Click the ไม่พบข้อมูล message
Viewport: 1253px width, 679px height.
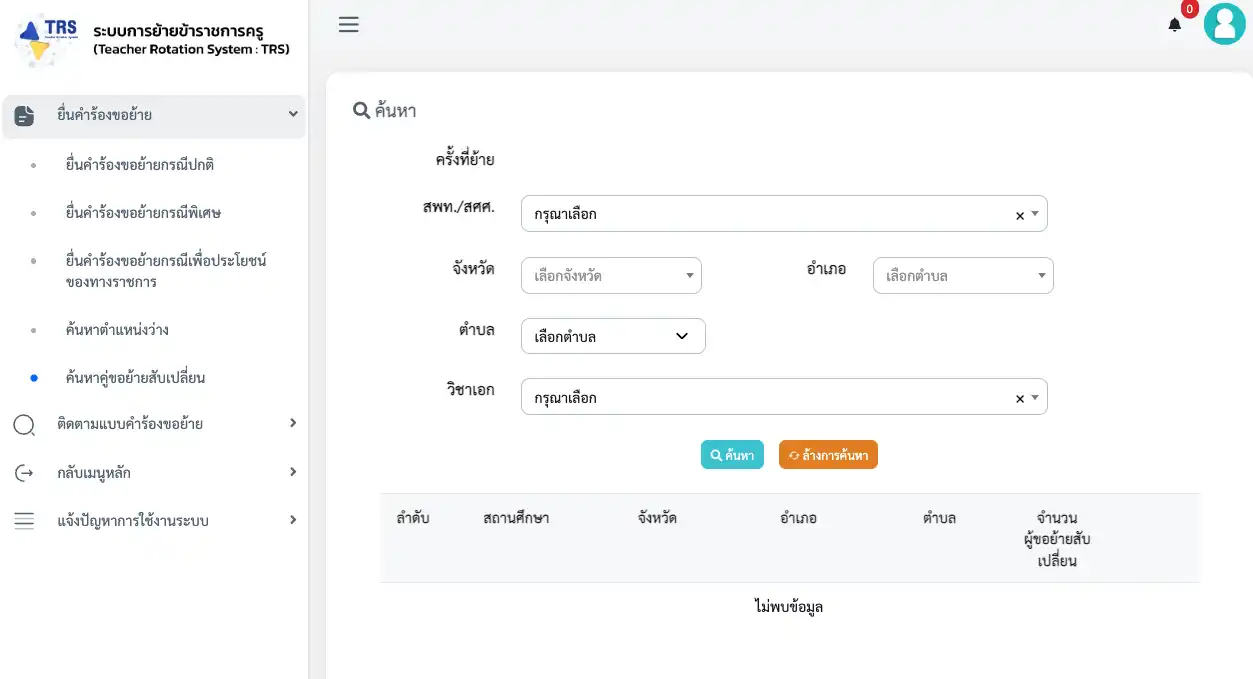pyautogui.click(x=789, y=606)
